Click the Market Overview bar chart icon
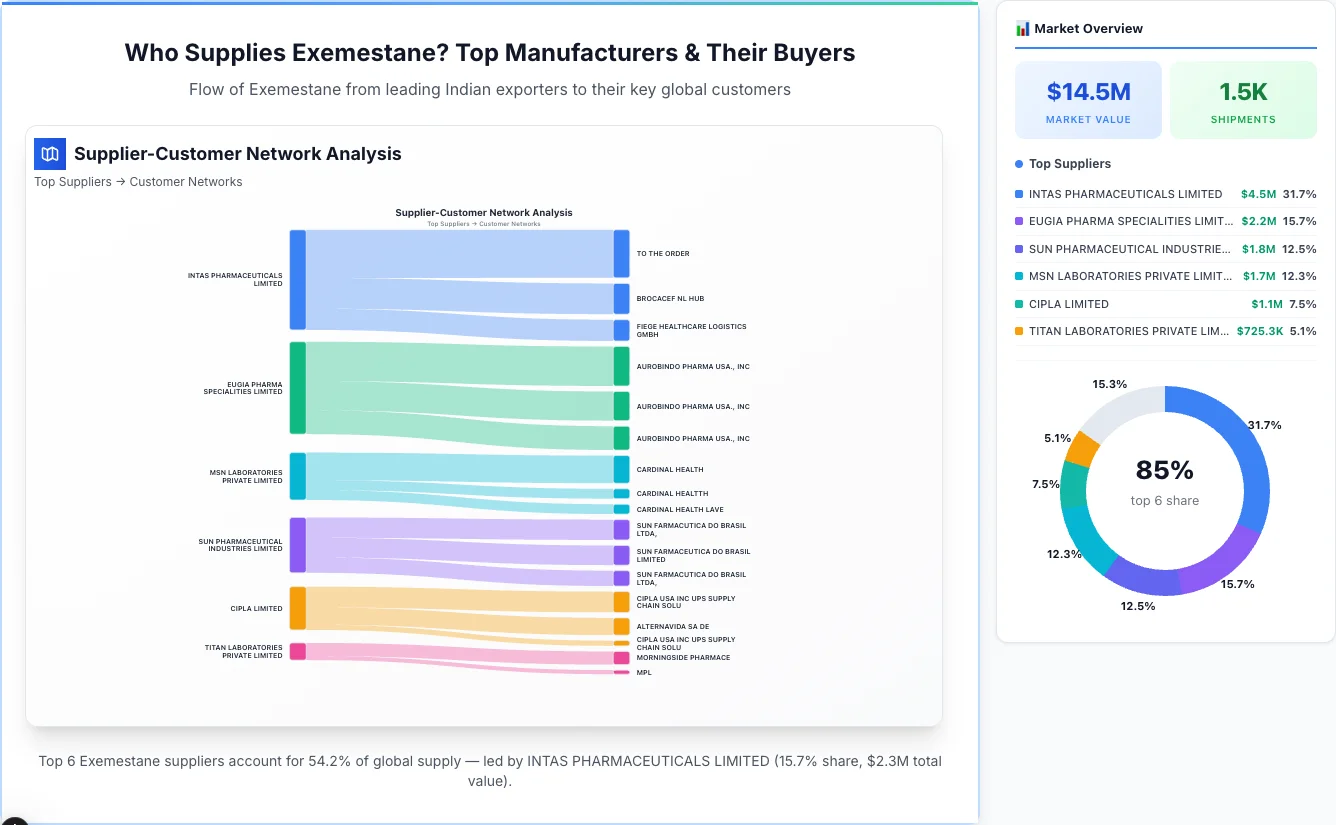Viewport: 1336px width, 825px height. [x=1021, y=28]
